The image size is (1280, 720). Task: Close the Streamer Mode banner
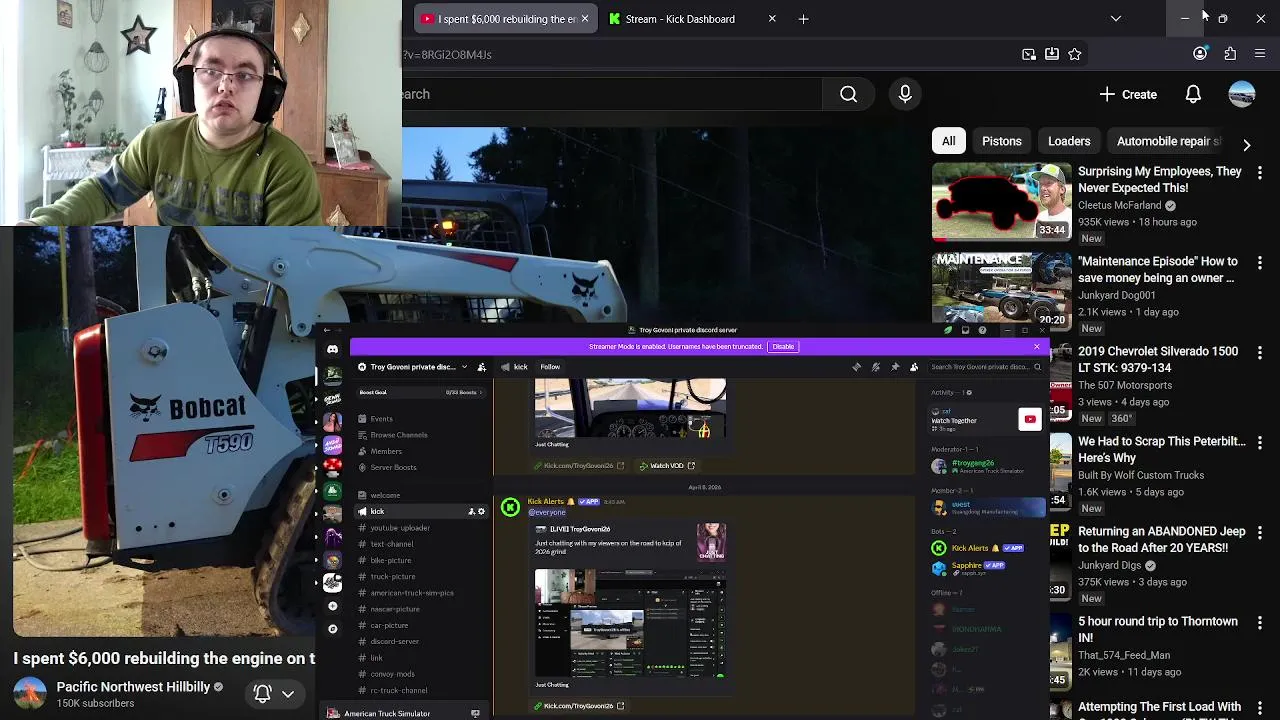click(1037, 346)
